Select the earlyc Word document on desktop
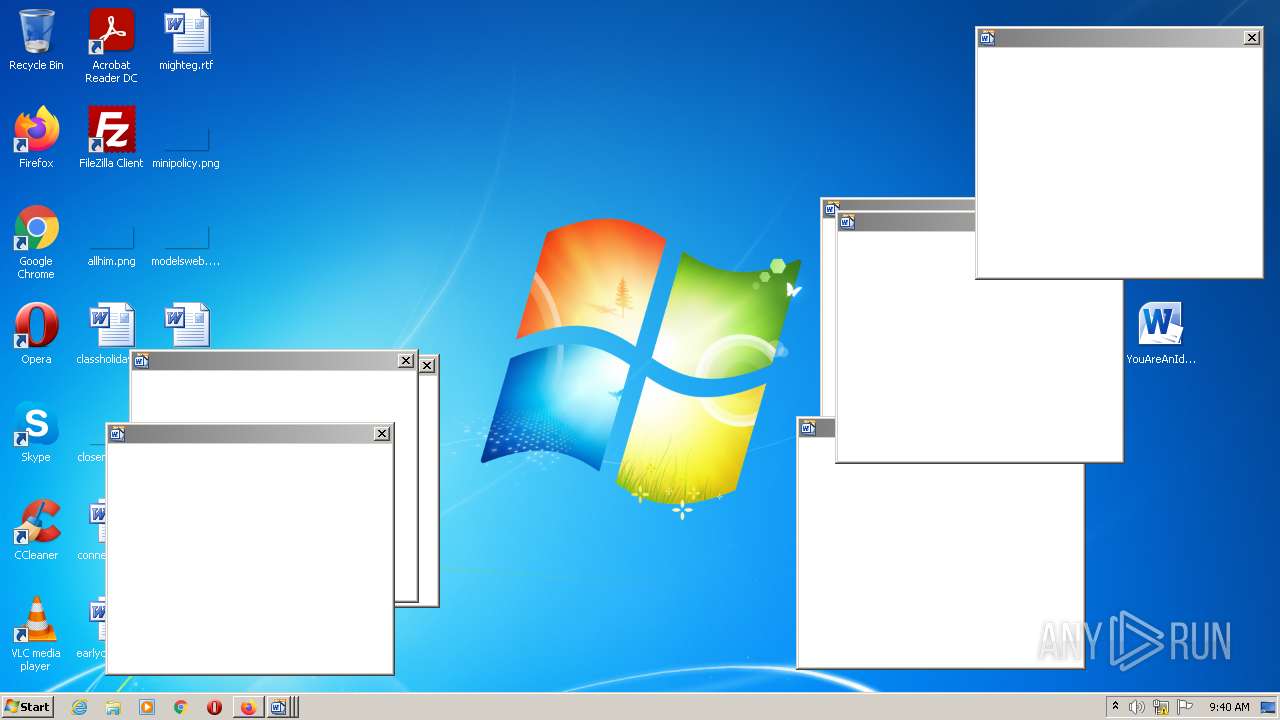This screenshot has height=720, width=1280. point(92,628)
